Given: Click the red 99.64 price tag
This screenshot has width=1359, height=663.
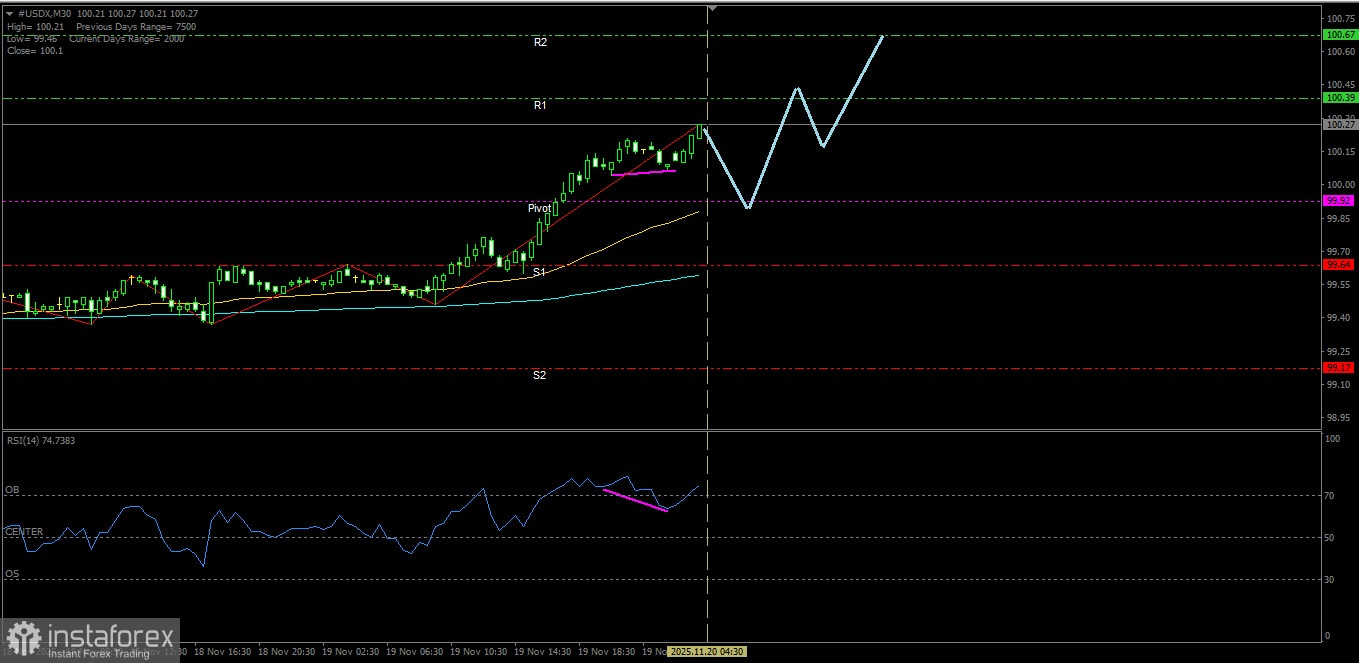Looking at the screenshot, I should point(1337,265).
